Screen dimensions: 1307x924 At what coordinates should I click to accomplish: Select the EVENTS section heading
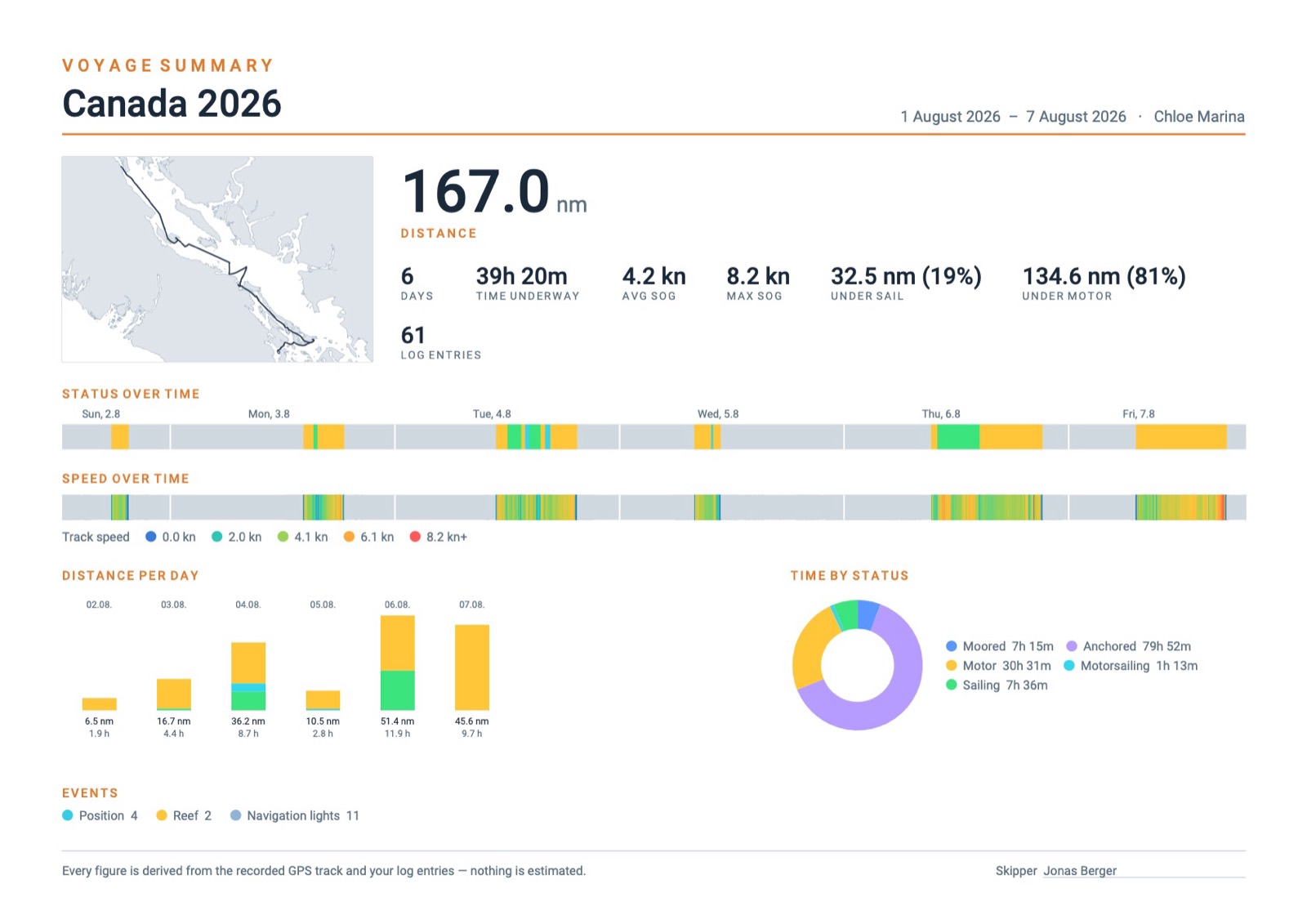90,793
